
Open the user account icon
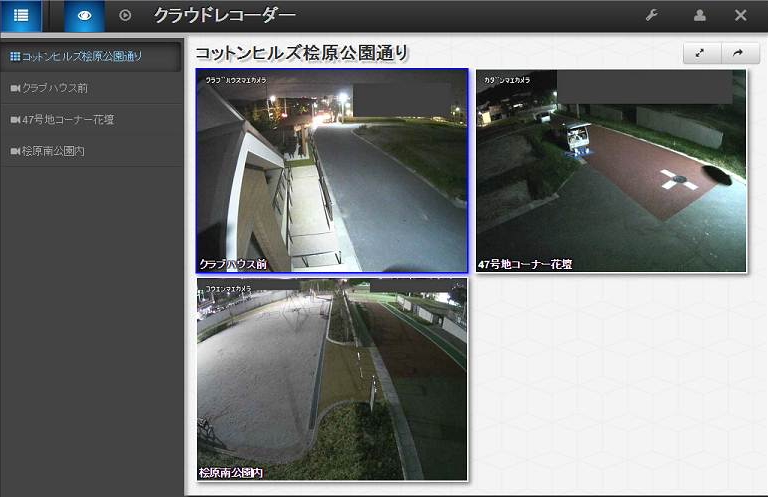click(700, 16)
